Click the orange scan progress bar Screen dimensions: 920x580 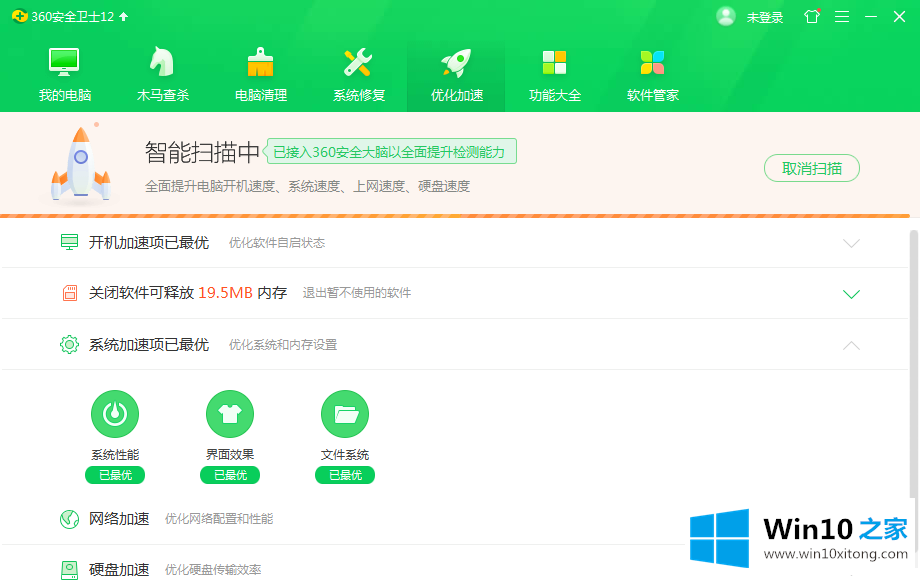455,216
